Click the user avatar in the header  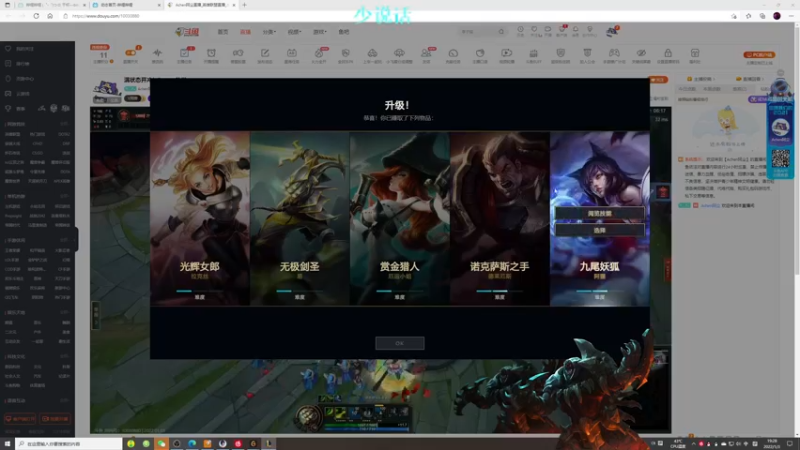click(x=612, y=32)
